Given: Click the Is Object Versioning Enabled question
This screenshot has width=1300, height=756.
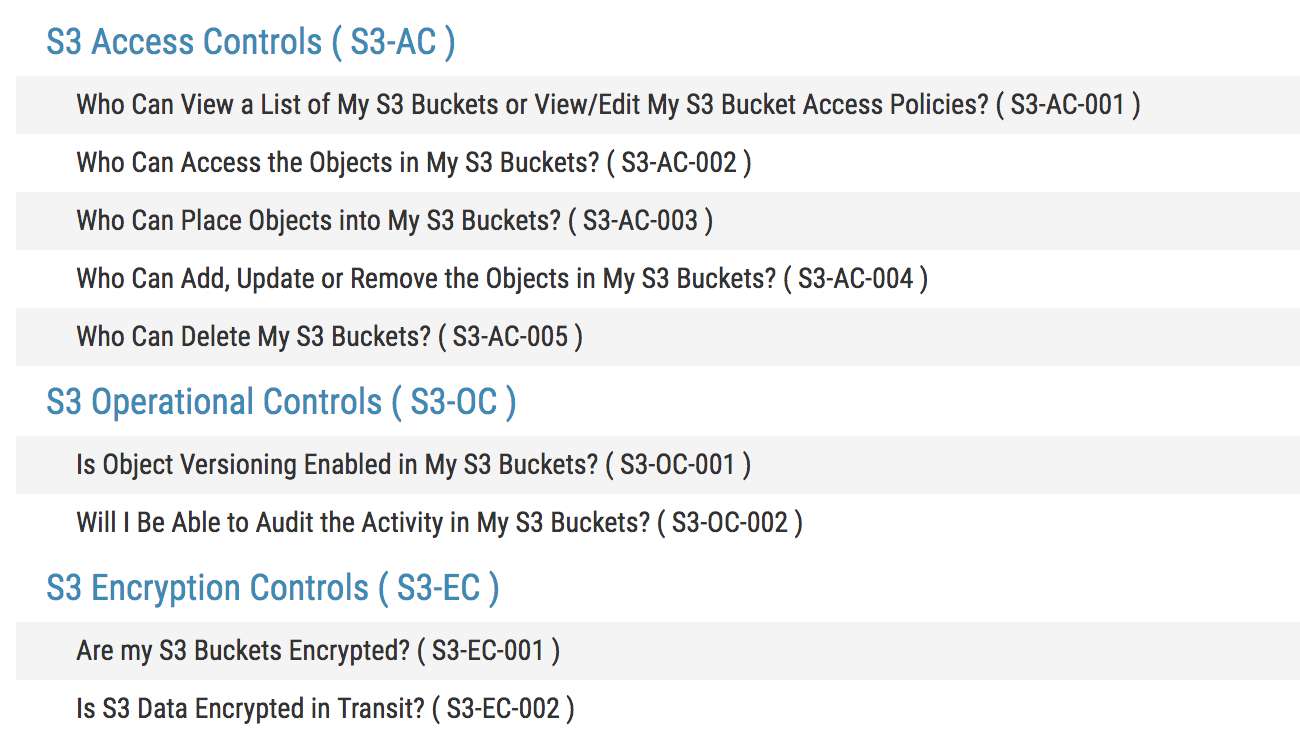Looking at the screenshot, I should (337, 465).
